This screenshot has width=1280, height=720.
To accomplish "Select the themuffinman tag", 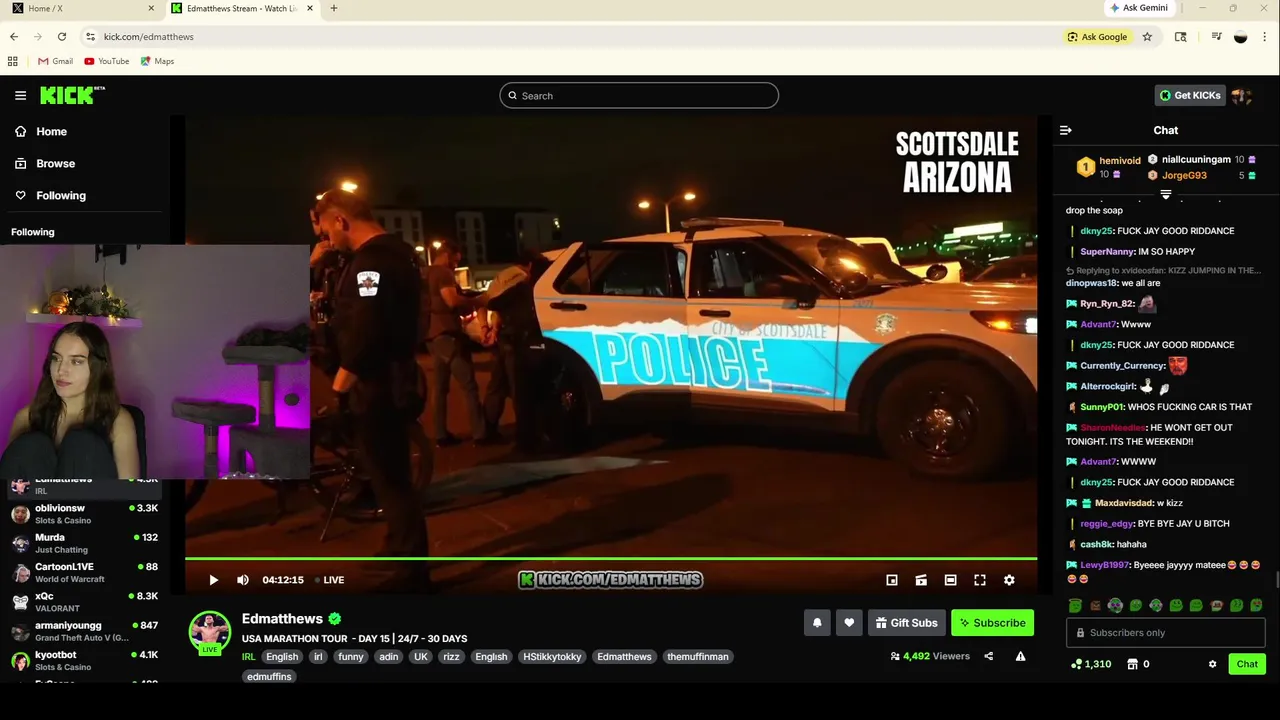I will tap(698, 657).
